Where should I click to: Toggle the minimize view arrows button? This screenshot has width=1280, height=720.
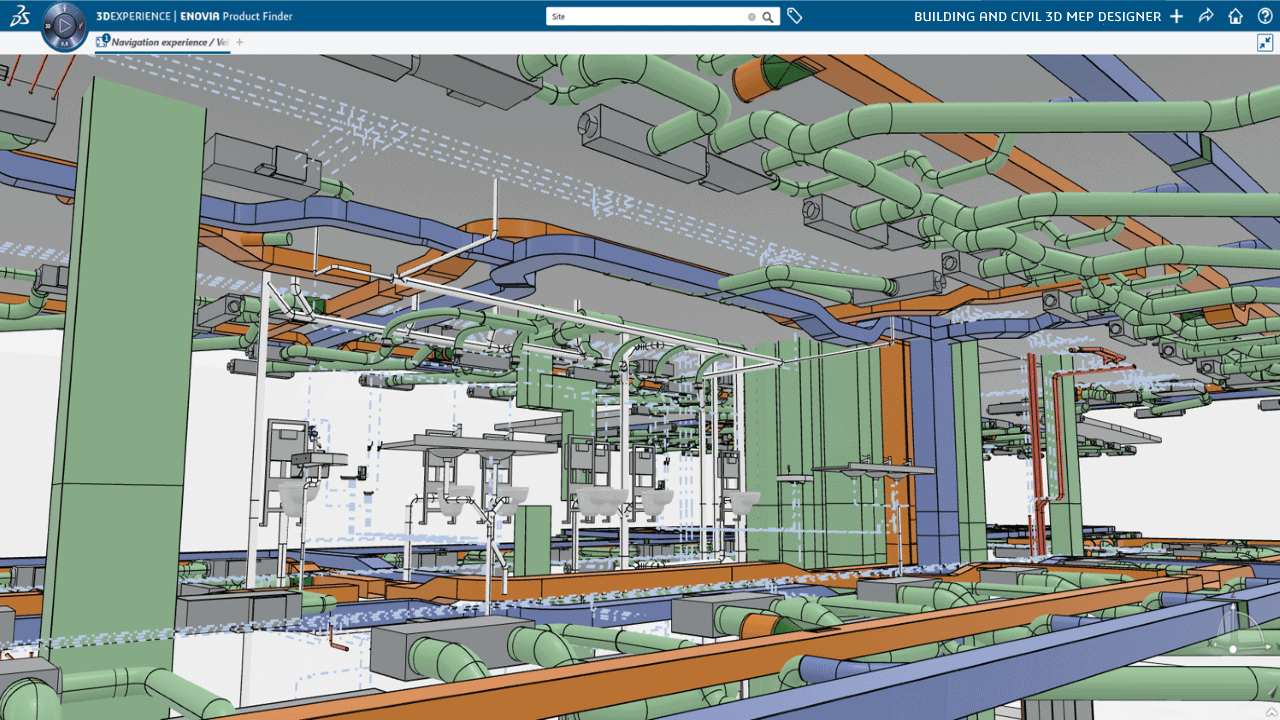point(1265,43)
